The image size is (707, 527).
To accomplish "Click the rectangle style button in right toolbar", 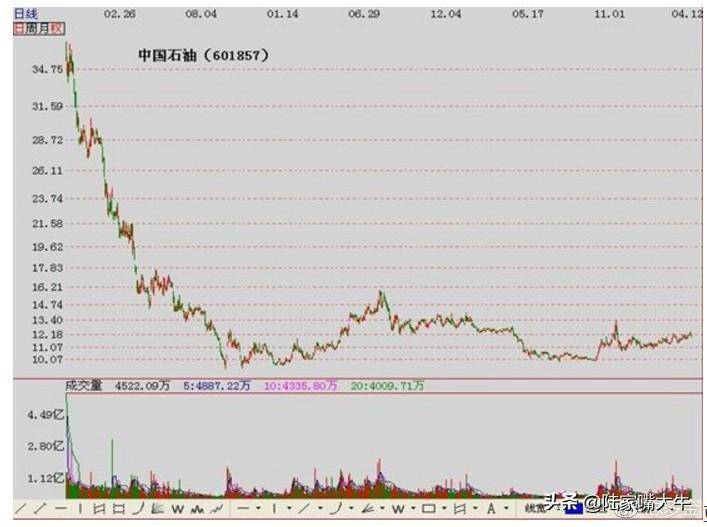I will [x=429, y=509].
